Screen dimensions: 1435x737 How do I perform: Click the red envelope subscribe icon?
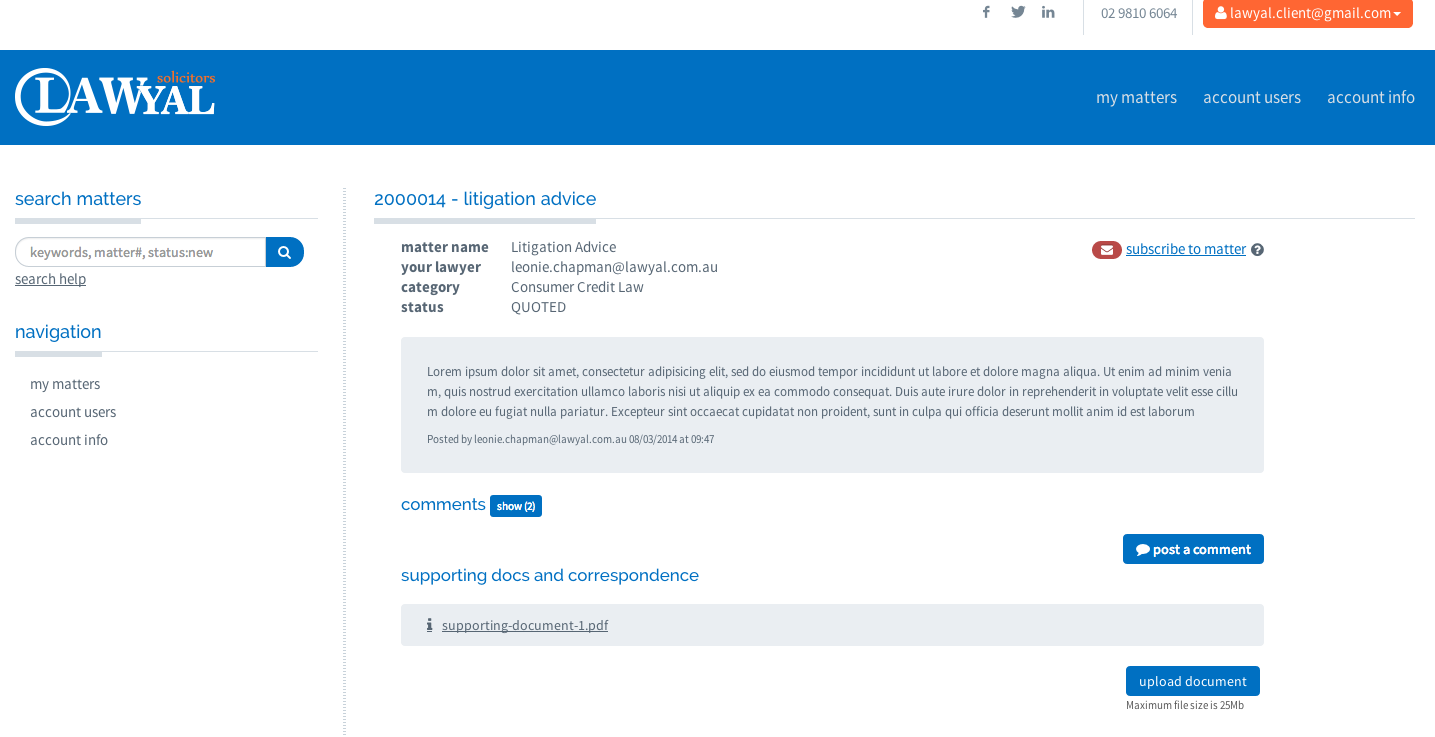1106,250
